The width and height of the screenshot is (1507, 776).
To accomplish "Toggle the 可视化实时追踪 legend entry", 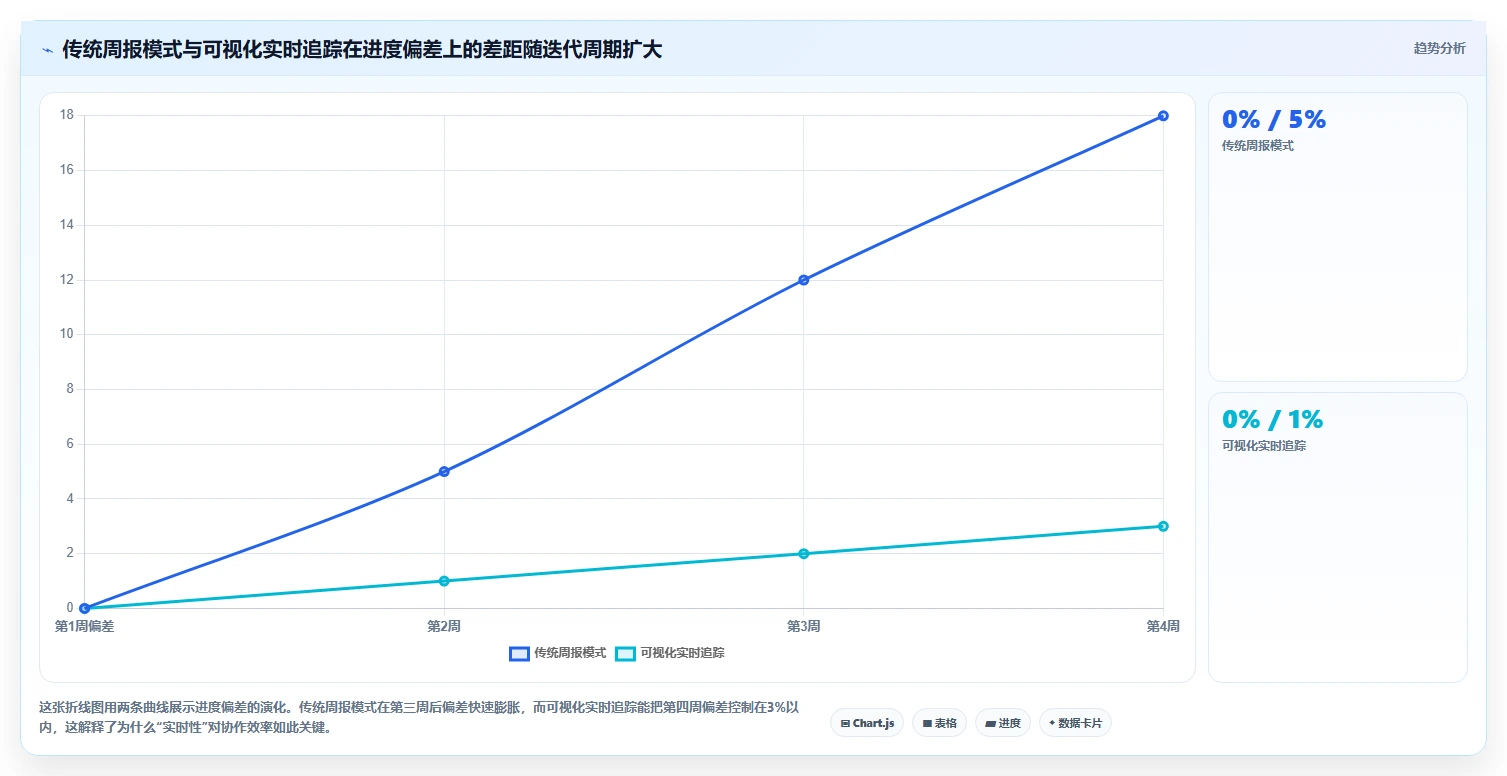I will tap(670, 653).
